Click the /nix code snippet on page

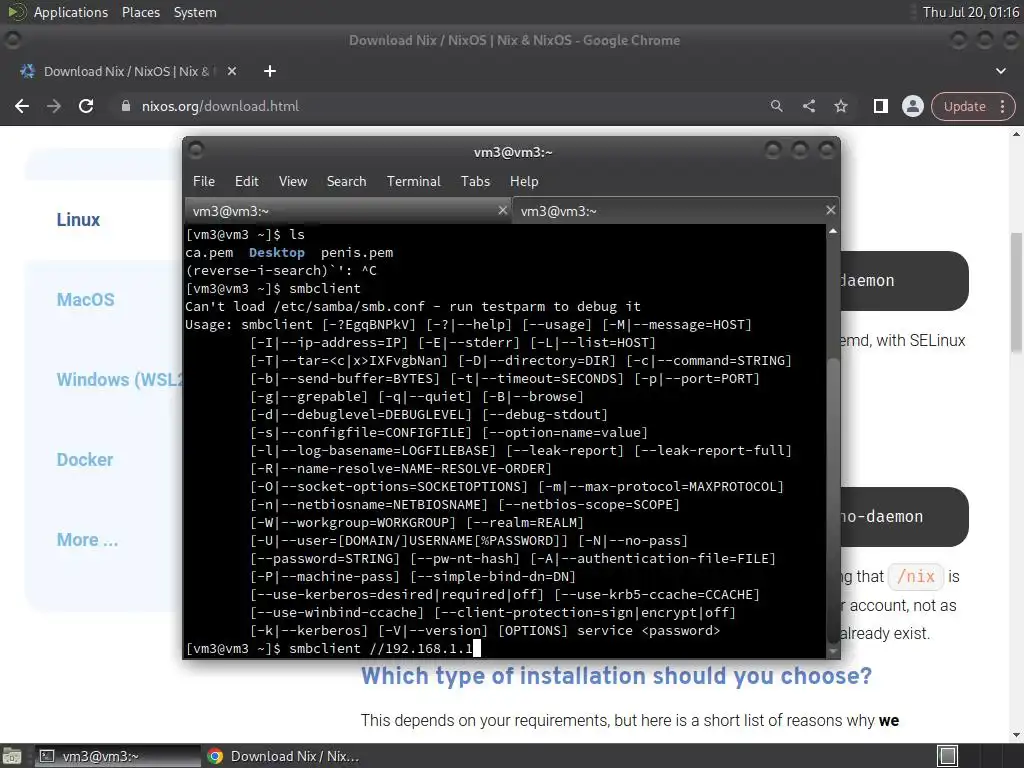tap(916, 577)
